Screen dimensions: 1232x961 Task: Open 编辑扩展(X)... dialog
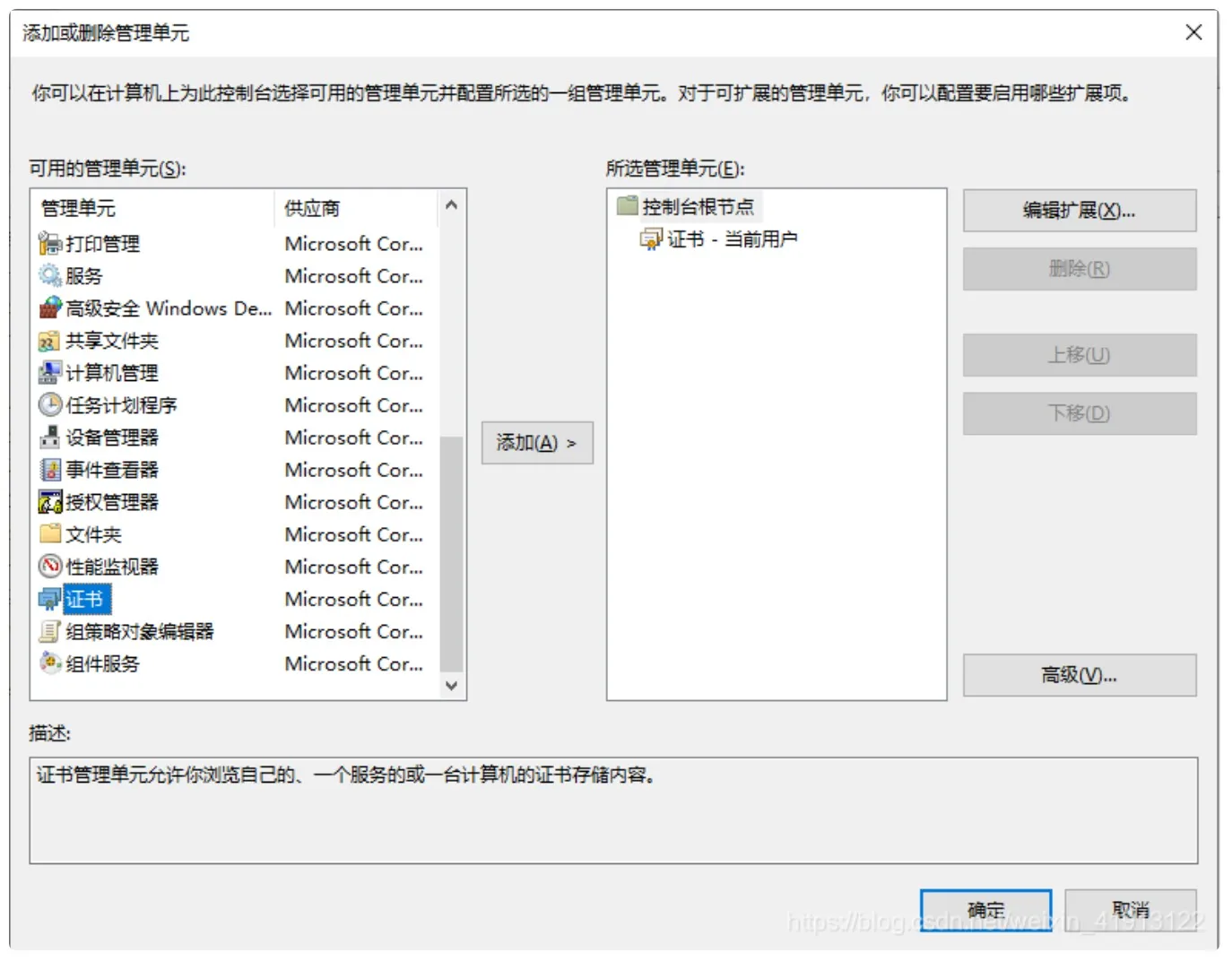coord(1080,211)
